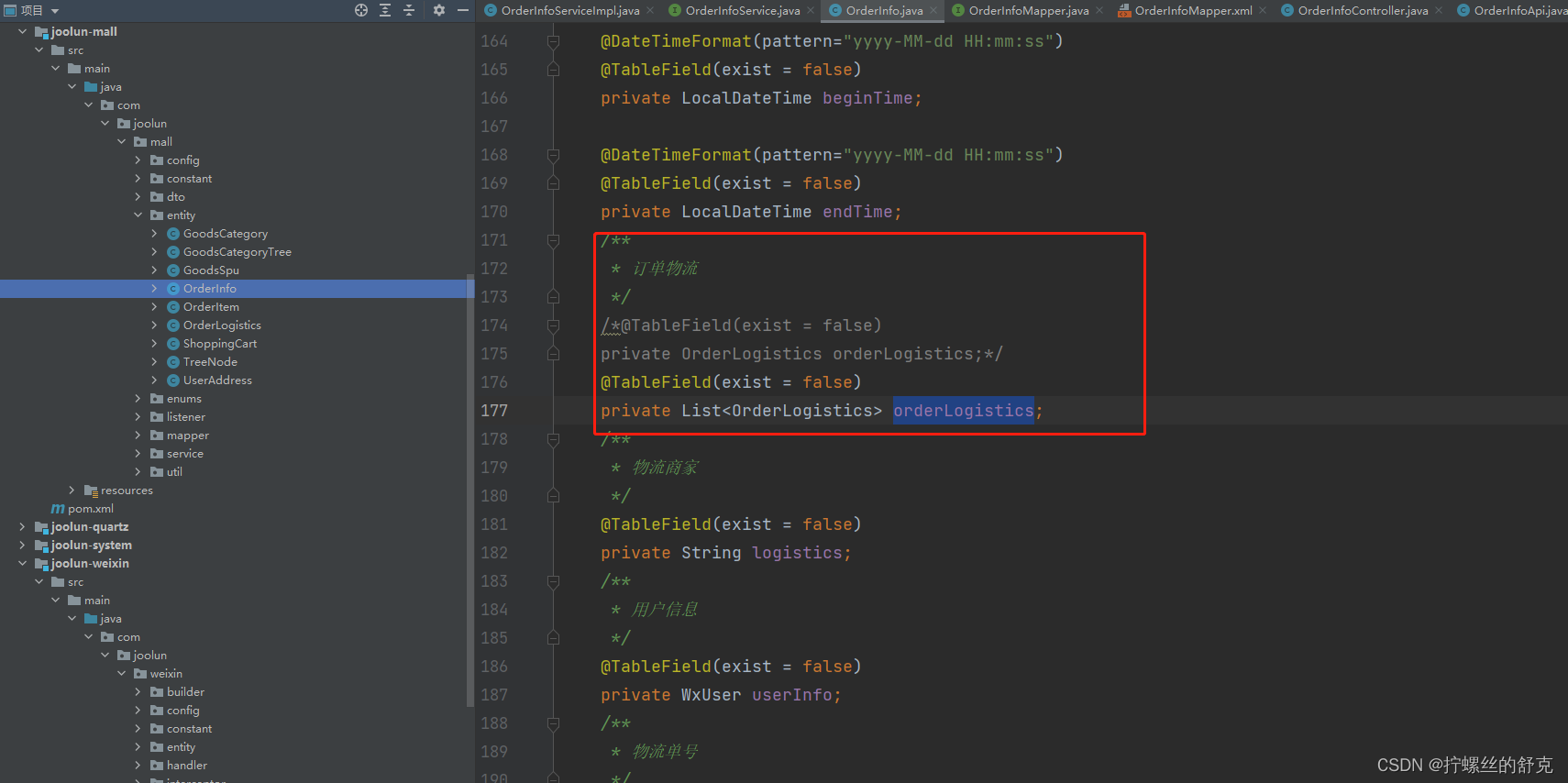Select GoodsCategory class in tree

tap(226, 234)
